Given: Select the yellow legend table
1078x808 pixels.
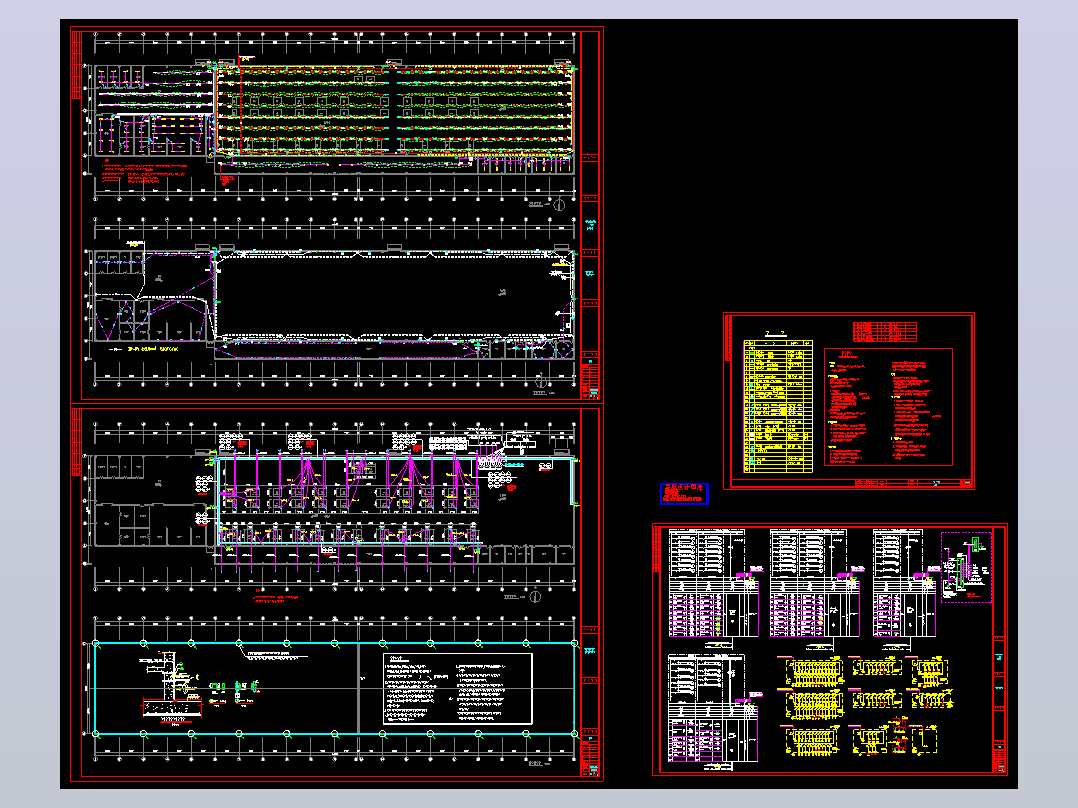Looking at the screenshot, I should pos(778,406).
